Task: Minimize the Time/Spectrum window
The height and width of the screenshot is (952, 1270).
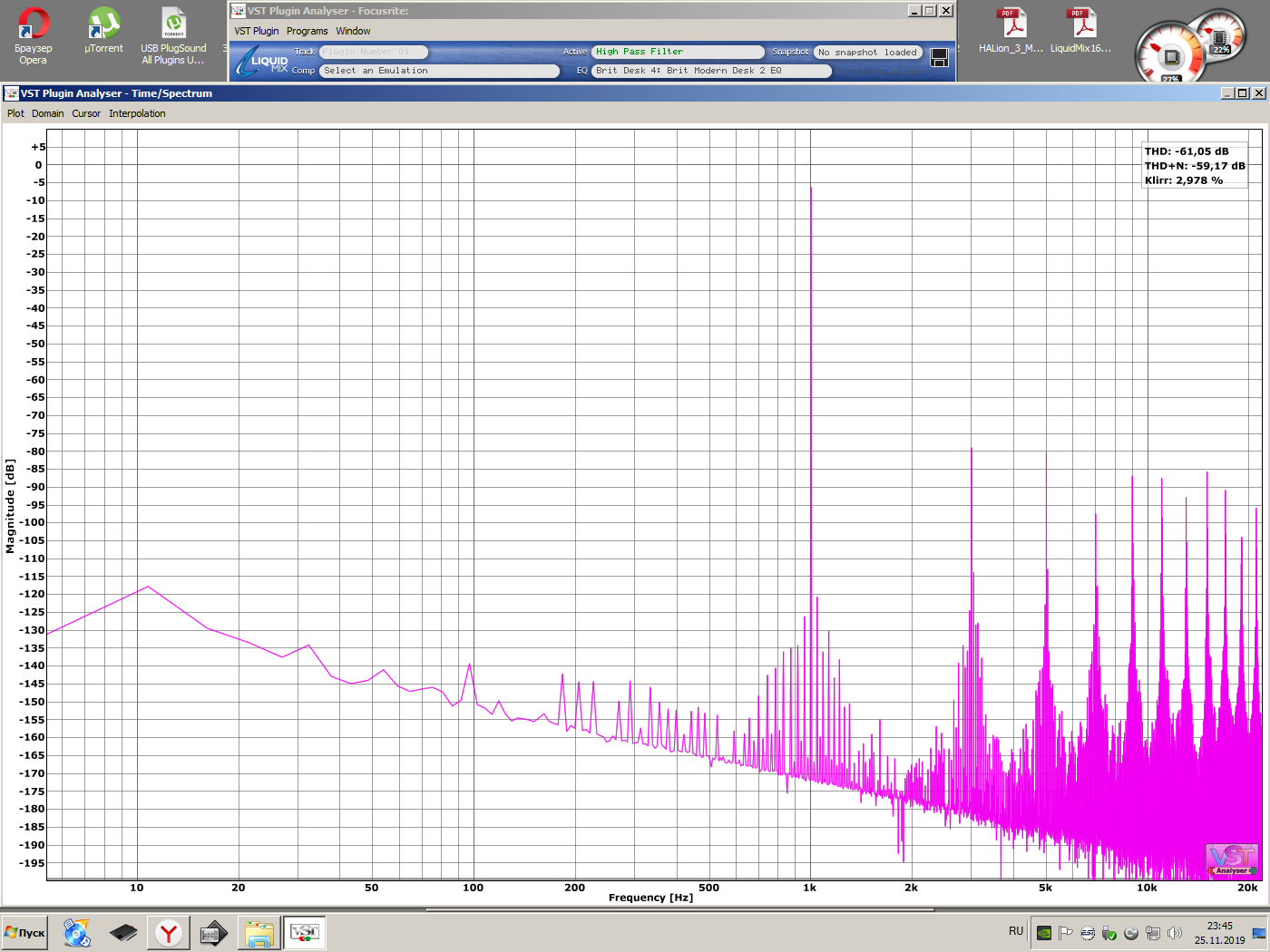Action: [x=1227, y=93]
